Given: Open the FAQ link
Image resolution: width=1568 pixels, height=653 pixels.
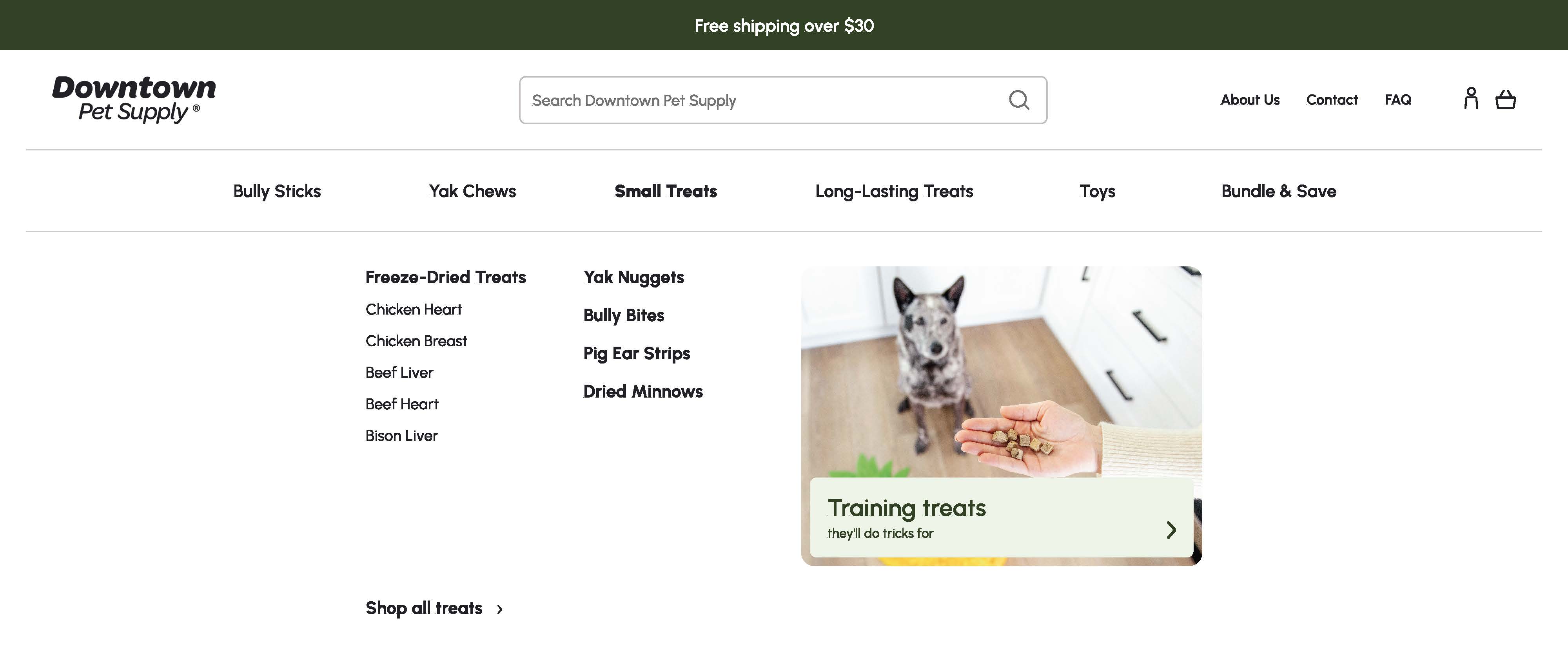Looking at the screenshot, I should (1397, 100).
